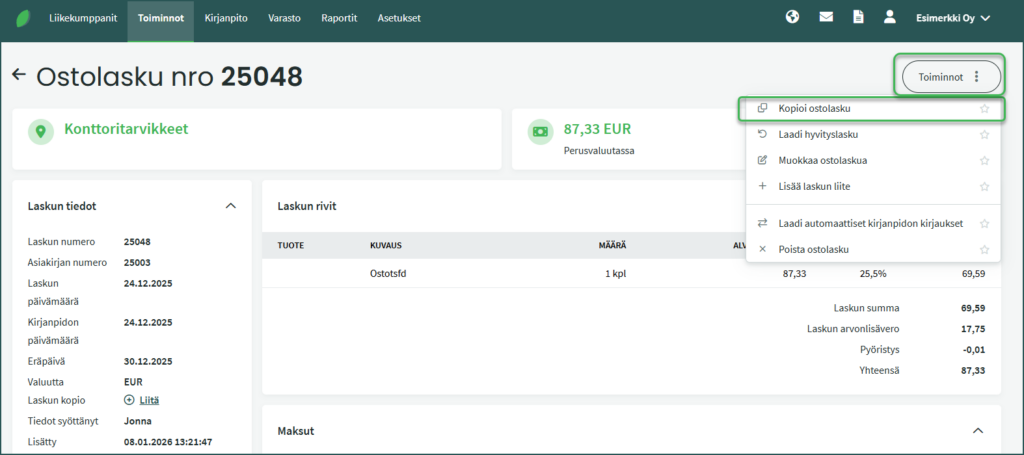This screenshot has width=1024, height=455.
Task: Open the user profile icon
Action: (x=889, y=17)
